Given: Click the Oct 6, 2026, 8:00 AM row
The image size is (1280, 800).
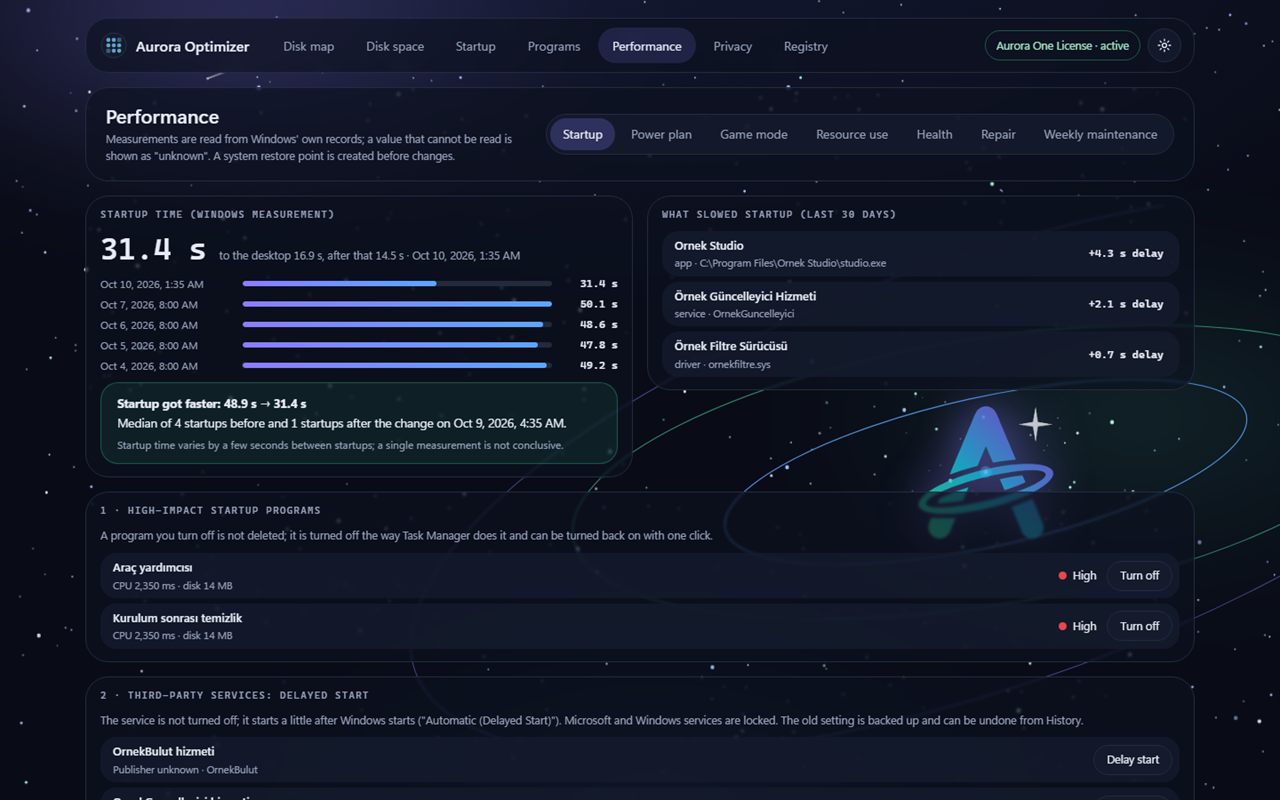Looking at the screenshot, I should click(x=359, y=325).
